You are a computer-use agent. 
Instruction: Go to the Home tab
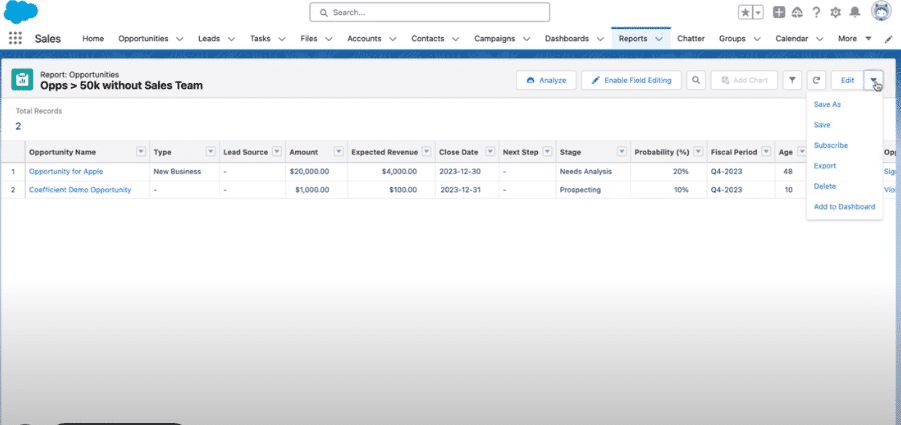point(93,38)
